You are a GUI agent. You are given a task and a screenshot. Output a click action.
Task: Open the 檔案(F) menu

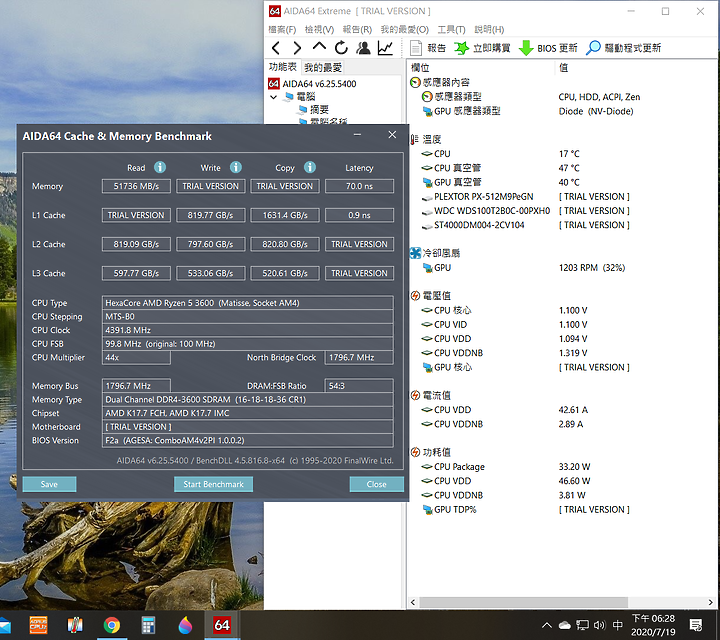tap(282, 29)
